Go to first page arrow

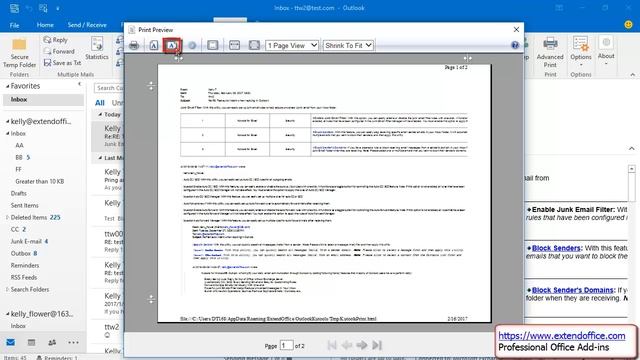tap(332, 345)
